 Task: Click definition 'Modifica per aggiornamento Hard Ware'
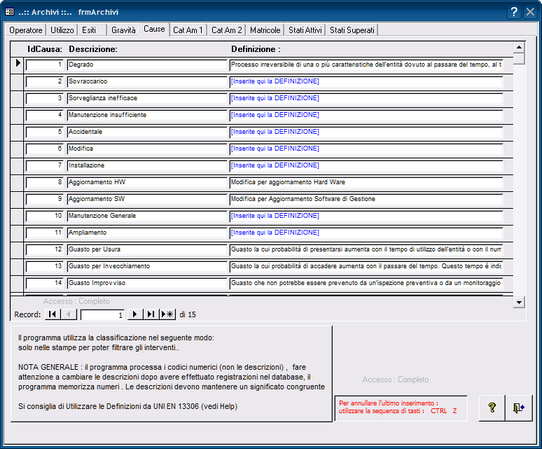pyautogui.click(x=366, y=183)
